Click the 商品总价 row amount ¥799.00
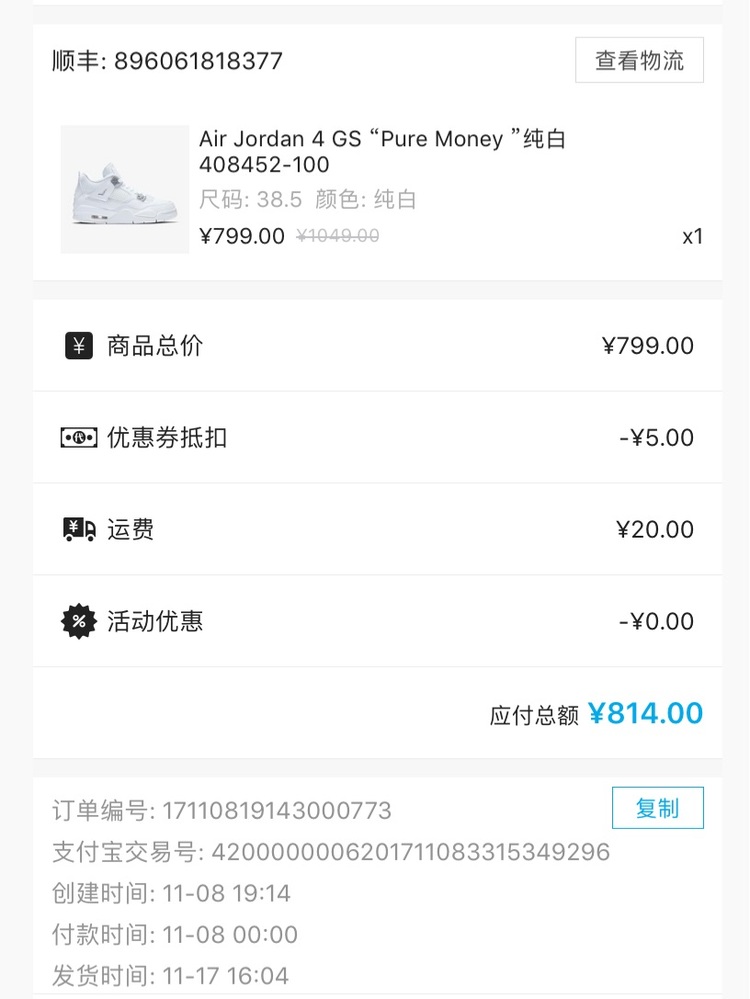This screenshot has height=999, width=750. 647,346
